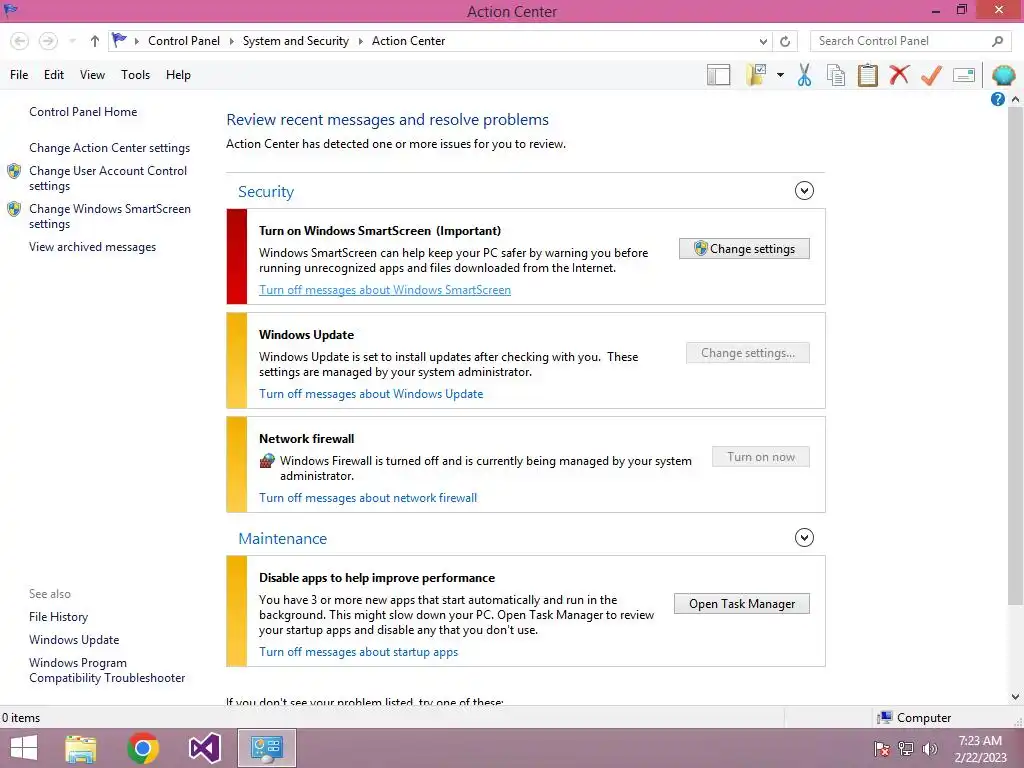Open Change Windows SmartScreen settings link

click(x=110, y=216)
